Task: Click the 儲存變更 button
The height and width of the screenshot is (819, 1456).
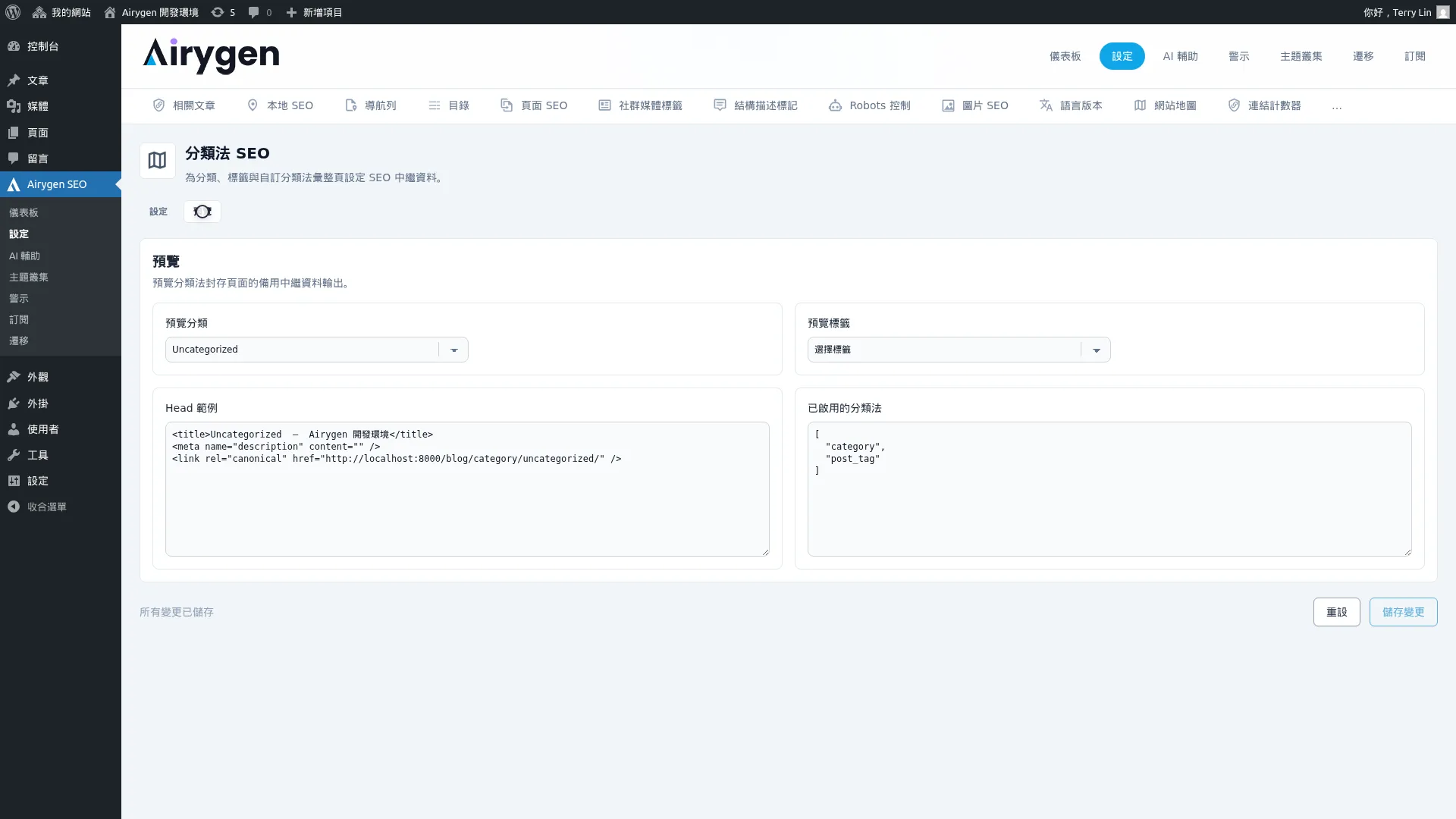Action: [x=1404, y=612]
